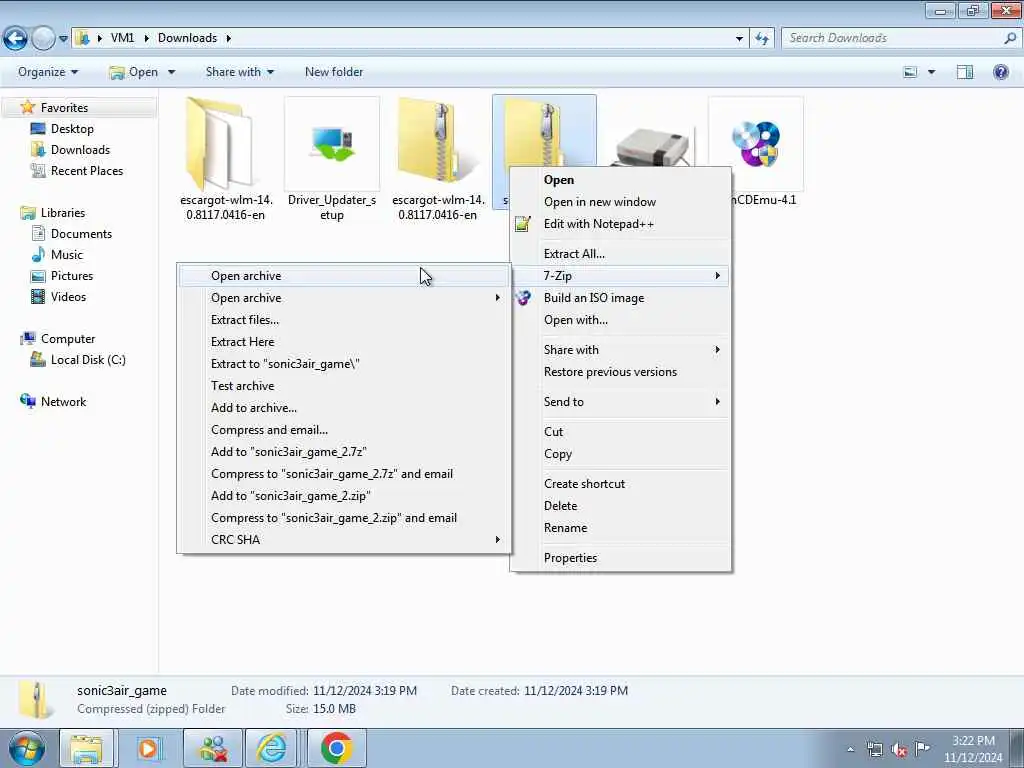Screen dimensions: 1024x768
Task: Open Computer in the navigation pane
Action: point(67,338)
